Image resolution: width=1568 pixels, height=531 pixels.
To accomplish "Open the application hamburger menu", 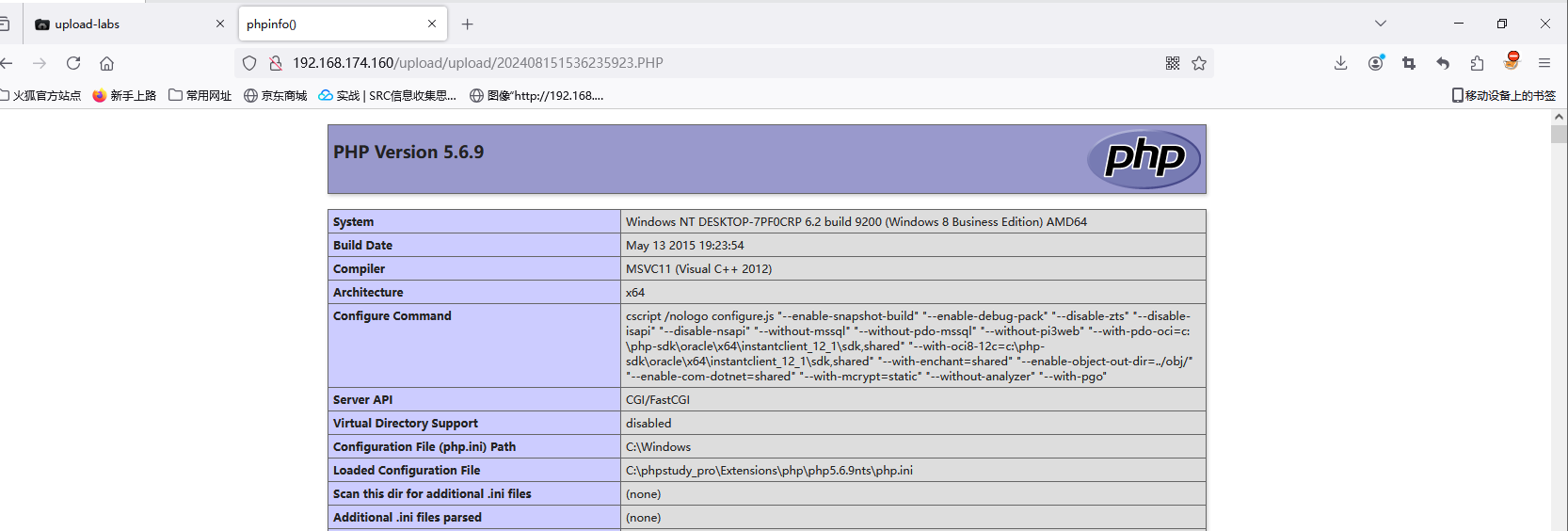I will pos(1544,63).
